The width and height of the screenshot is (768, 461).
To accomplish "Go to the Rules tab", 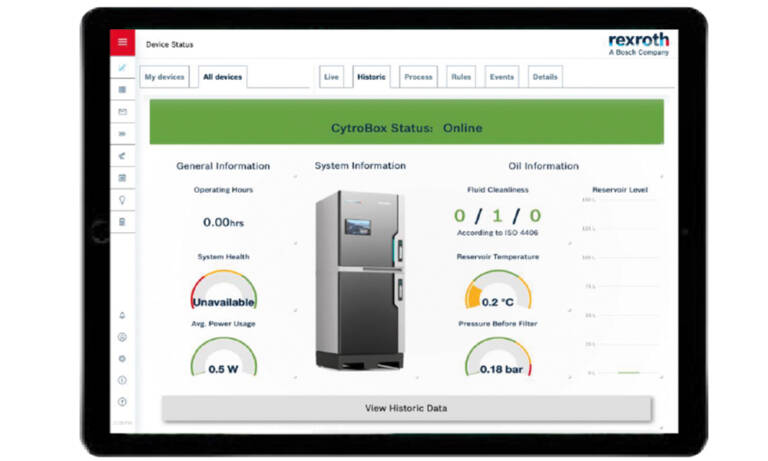I will (x=461, y=77).
